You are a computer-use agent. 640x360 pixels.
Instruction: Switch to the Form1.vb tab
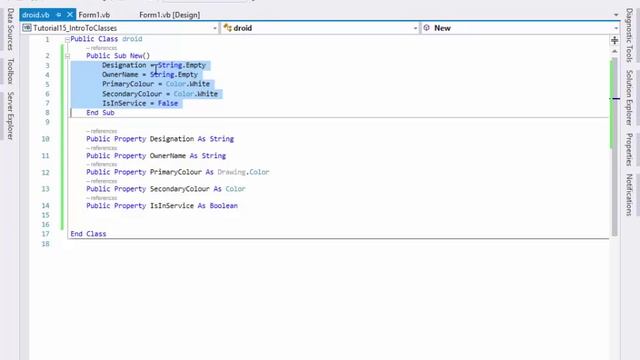point(94,15)
